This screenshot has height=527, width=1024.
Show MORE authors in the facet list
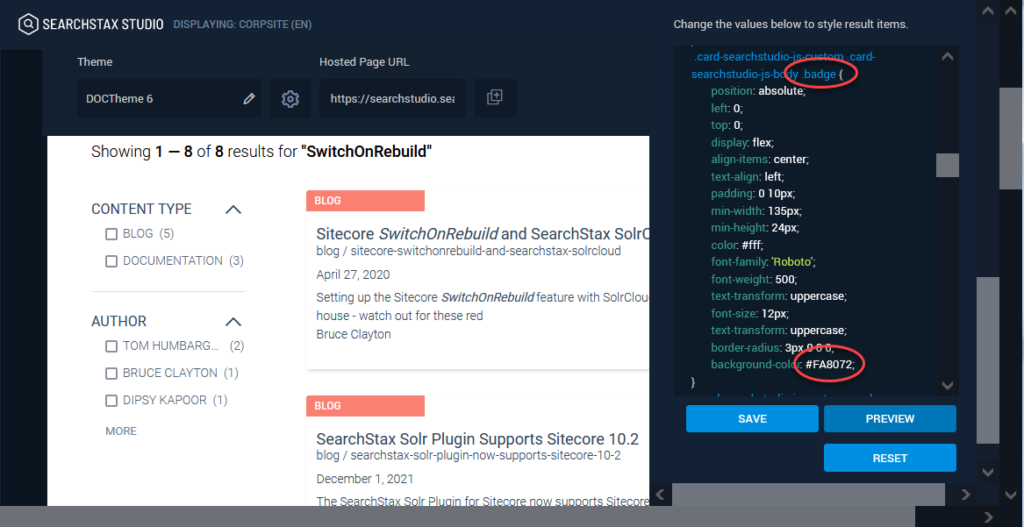tap(121, 431)
